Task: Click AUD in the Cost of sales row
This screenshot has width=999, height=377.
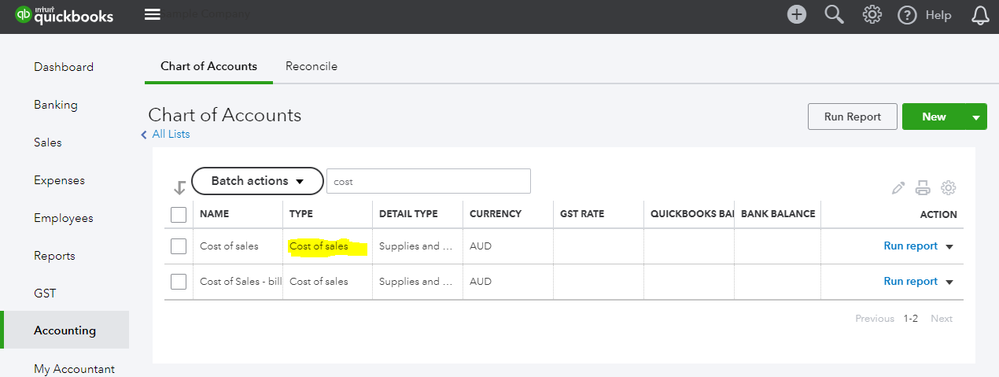Action: point(480,246)
